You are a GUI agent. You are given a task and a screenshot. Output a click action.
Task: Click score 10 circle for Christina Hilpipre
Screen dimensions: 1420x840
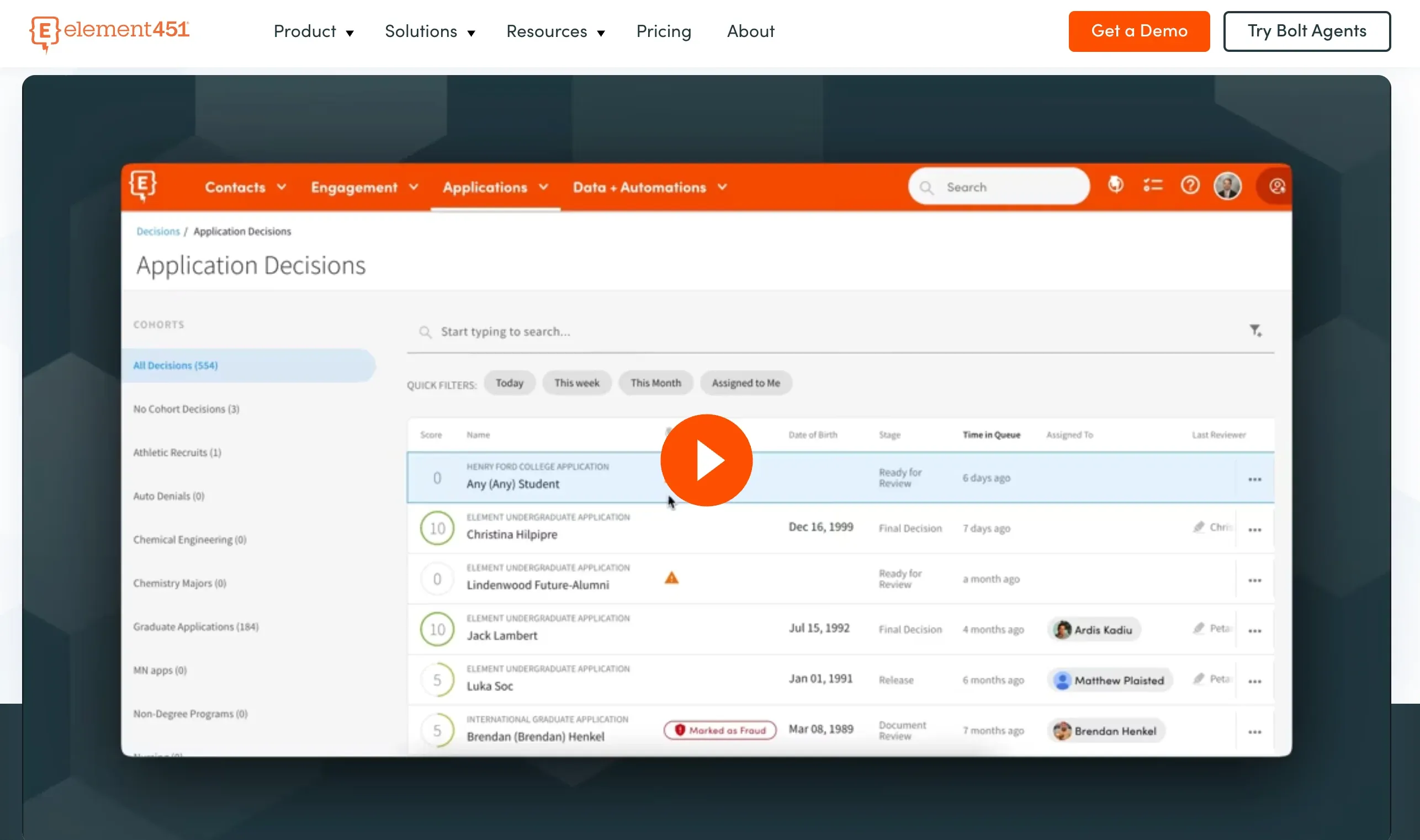[x=437, y=528]
